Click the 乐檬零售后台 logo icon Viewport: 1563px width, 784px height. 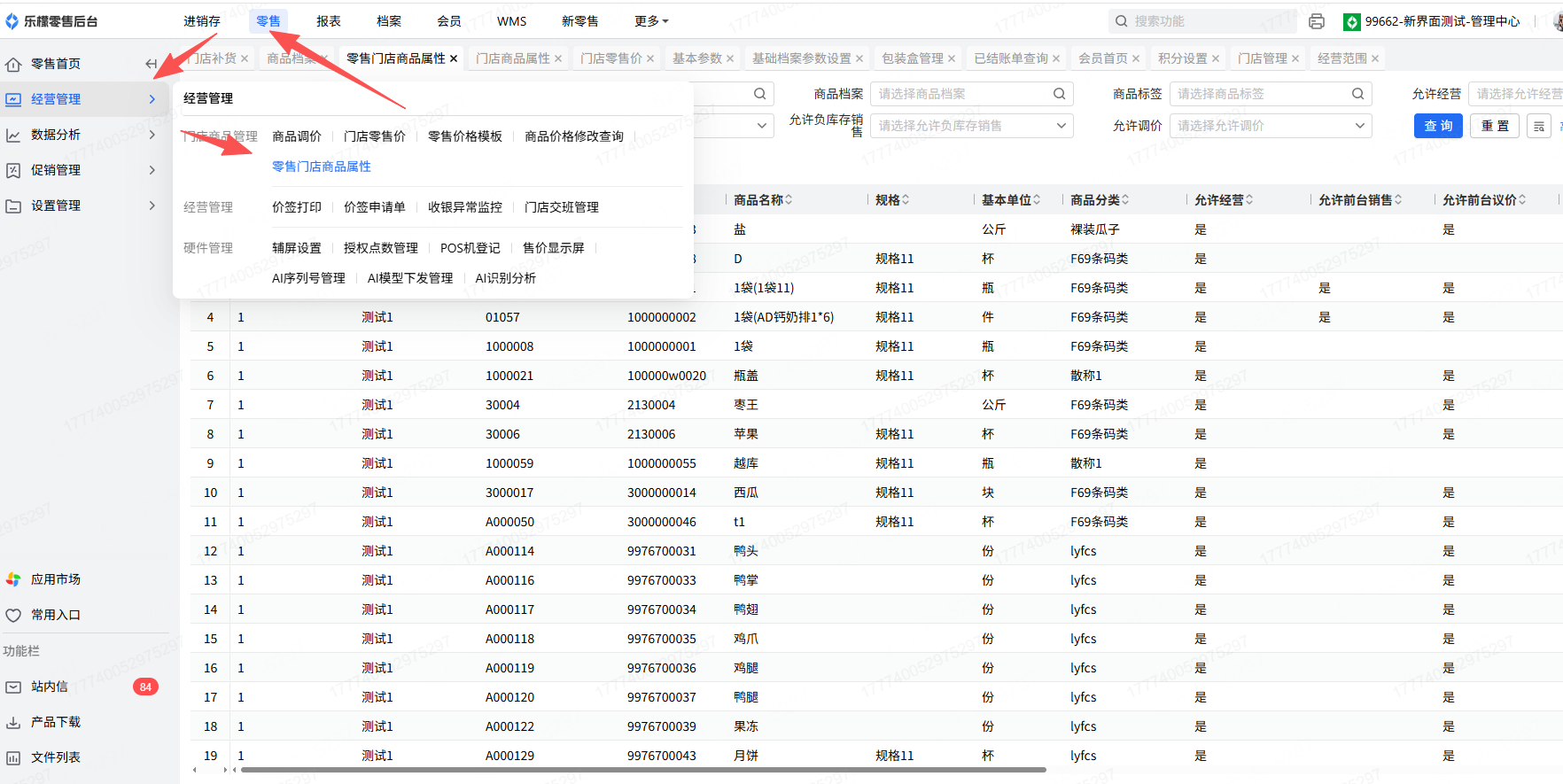pos(12,21)
